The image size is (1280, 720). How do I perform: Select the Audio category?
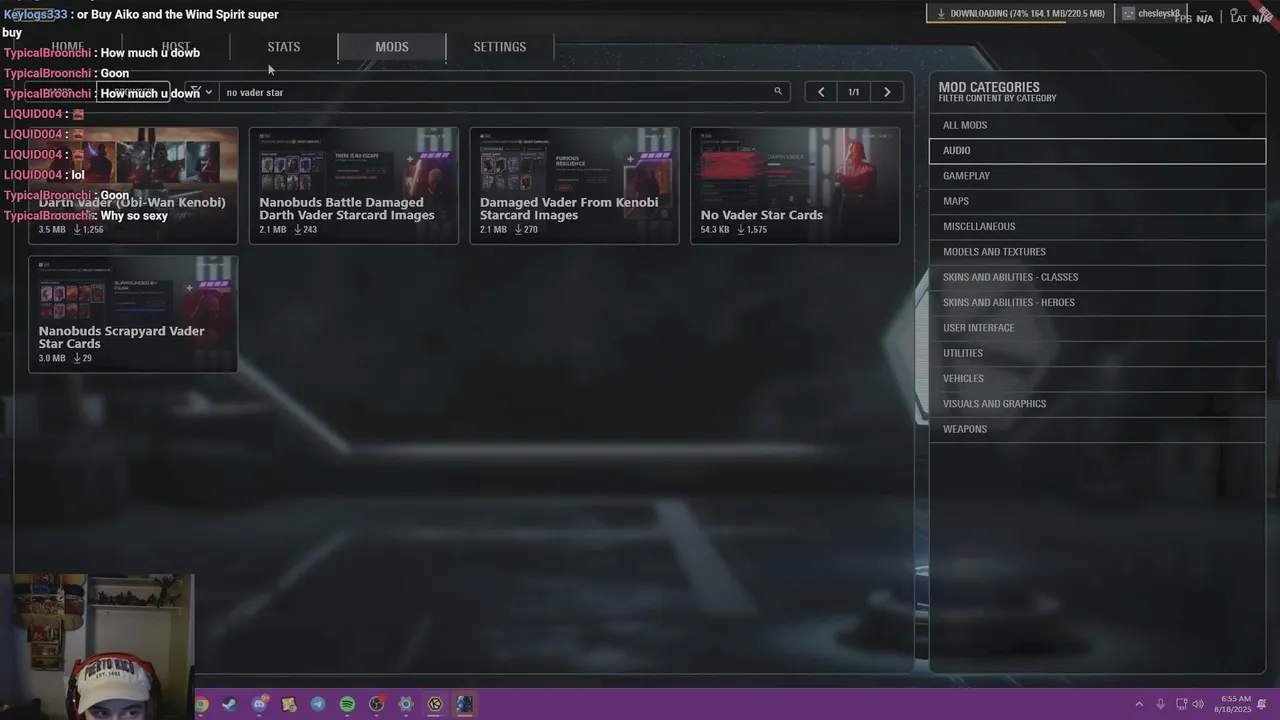[1097, 150]
